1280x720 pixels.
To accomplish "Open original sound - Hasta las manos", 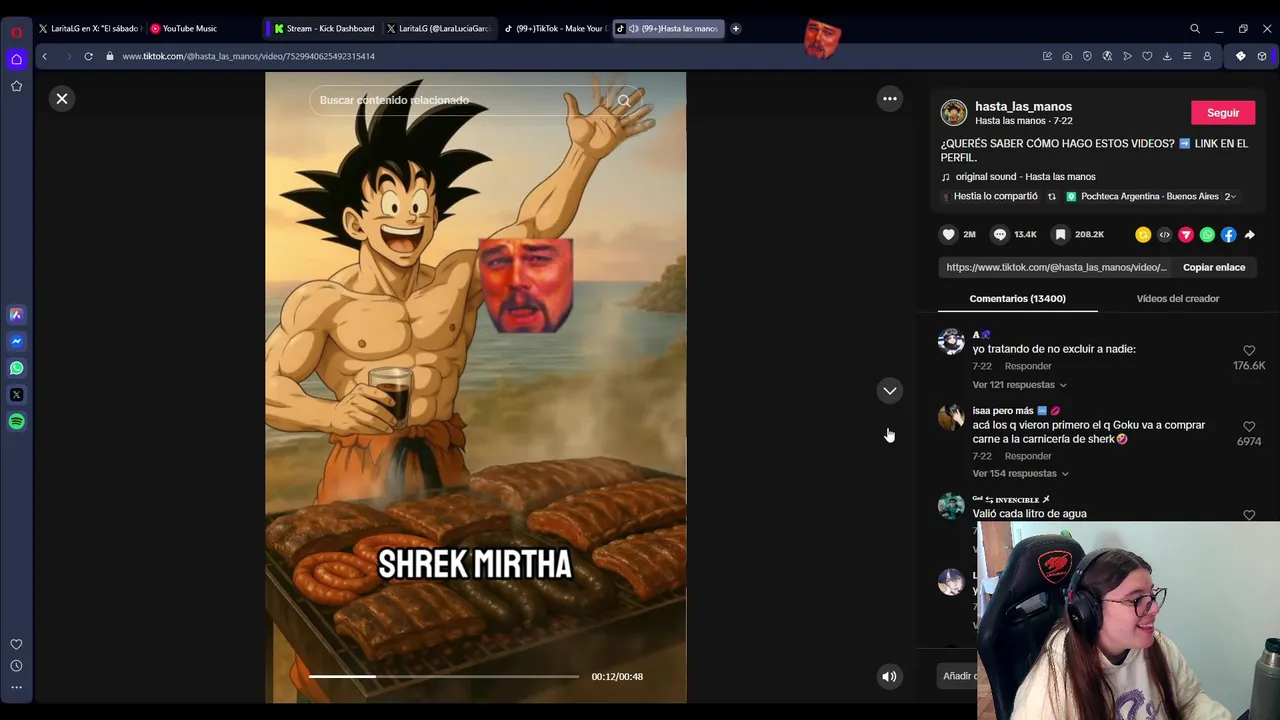I will point(1025,177).
